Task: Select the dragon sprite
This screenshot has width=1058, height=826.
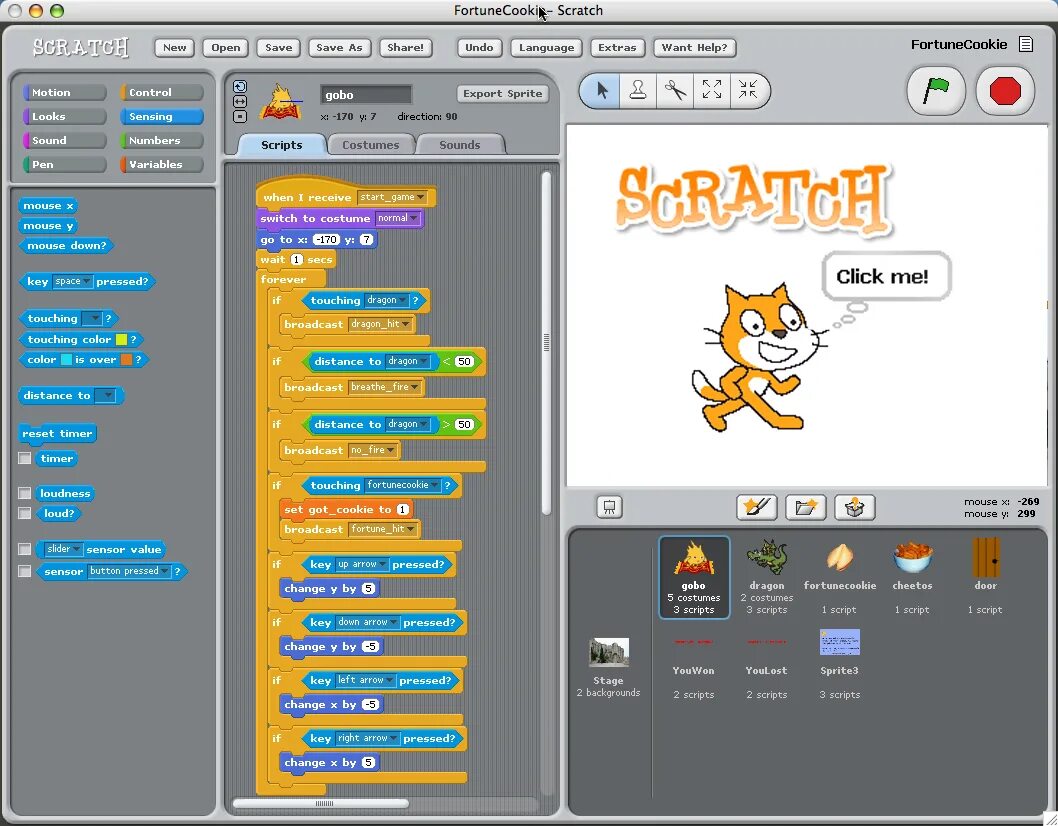Action: (767, 577)
